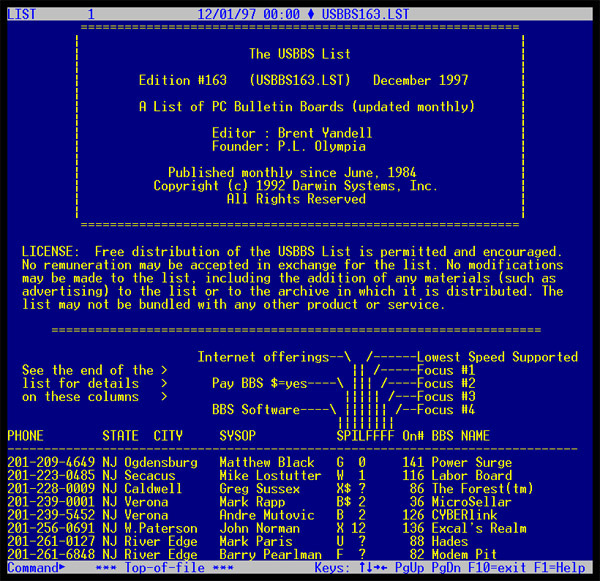600x581 pixels.
Task: Click phone number 201-209-4649
Action: (51, 462)
